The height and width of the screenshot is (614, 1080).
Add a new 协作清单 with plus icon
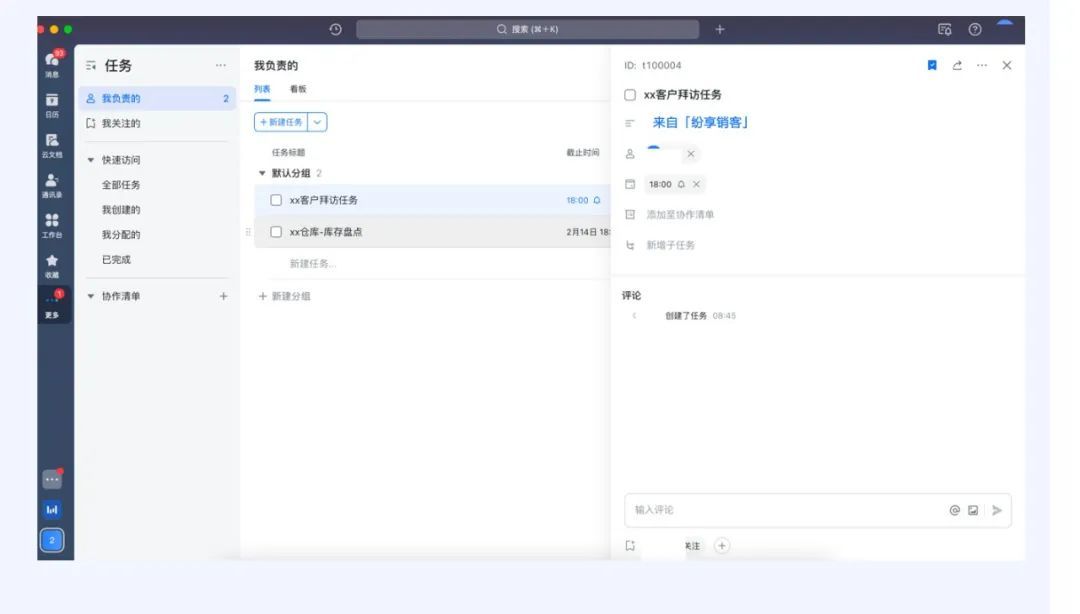pyautogui.click(x=223, y=296)
